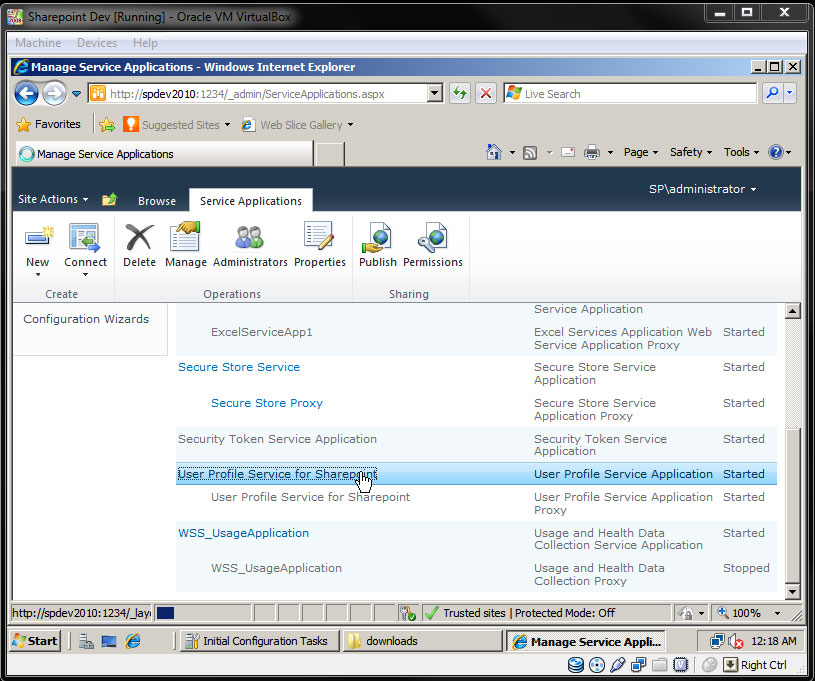Viewport: 815px width, 681px height.
Task: Switch to Initial Configuration Tasks taskbar button
Action: [x=259, y=641]
